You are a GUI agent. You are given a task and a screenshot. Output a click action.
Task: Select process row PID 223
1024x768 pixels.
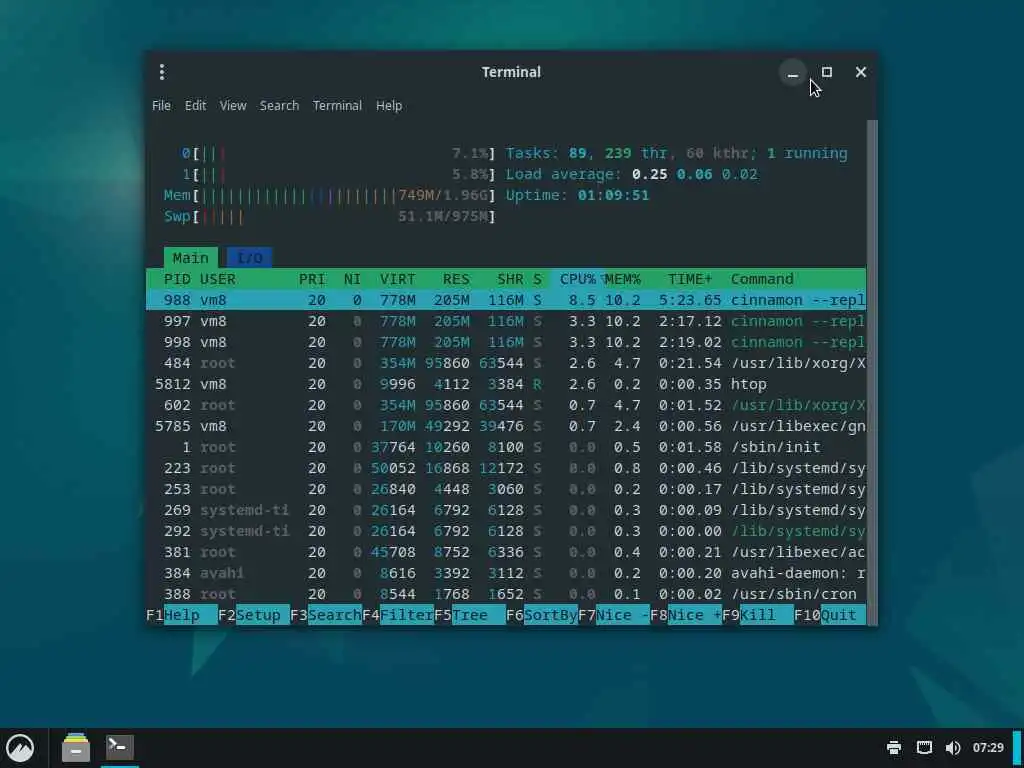[506, 468]
